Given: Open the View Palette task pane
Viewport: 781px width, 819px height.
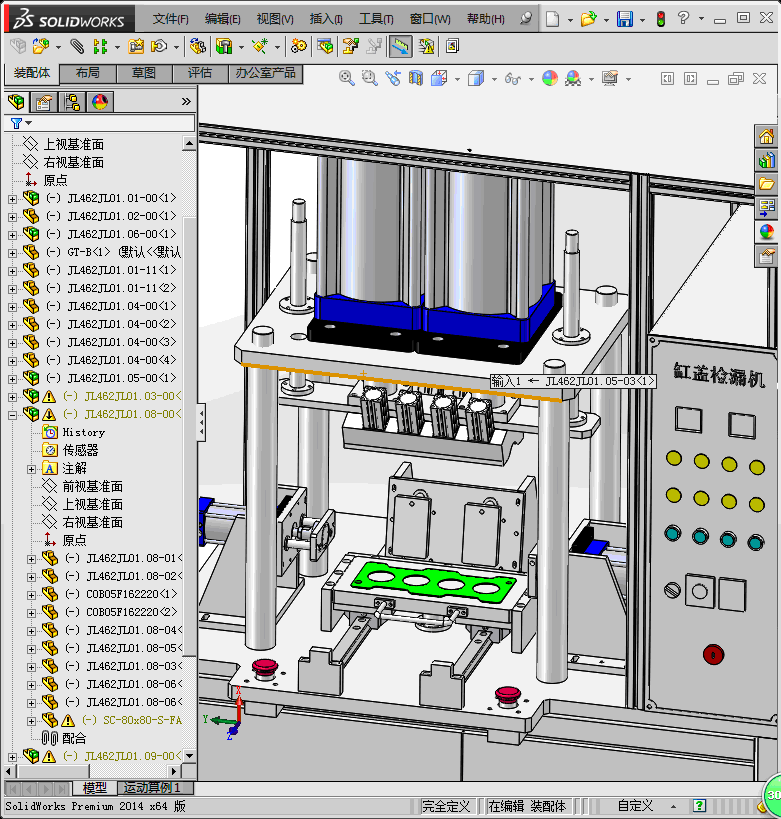Looking at the screenshot, I should pyautogui.click(x=766, y=207).
